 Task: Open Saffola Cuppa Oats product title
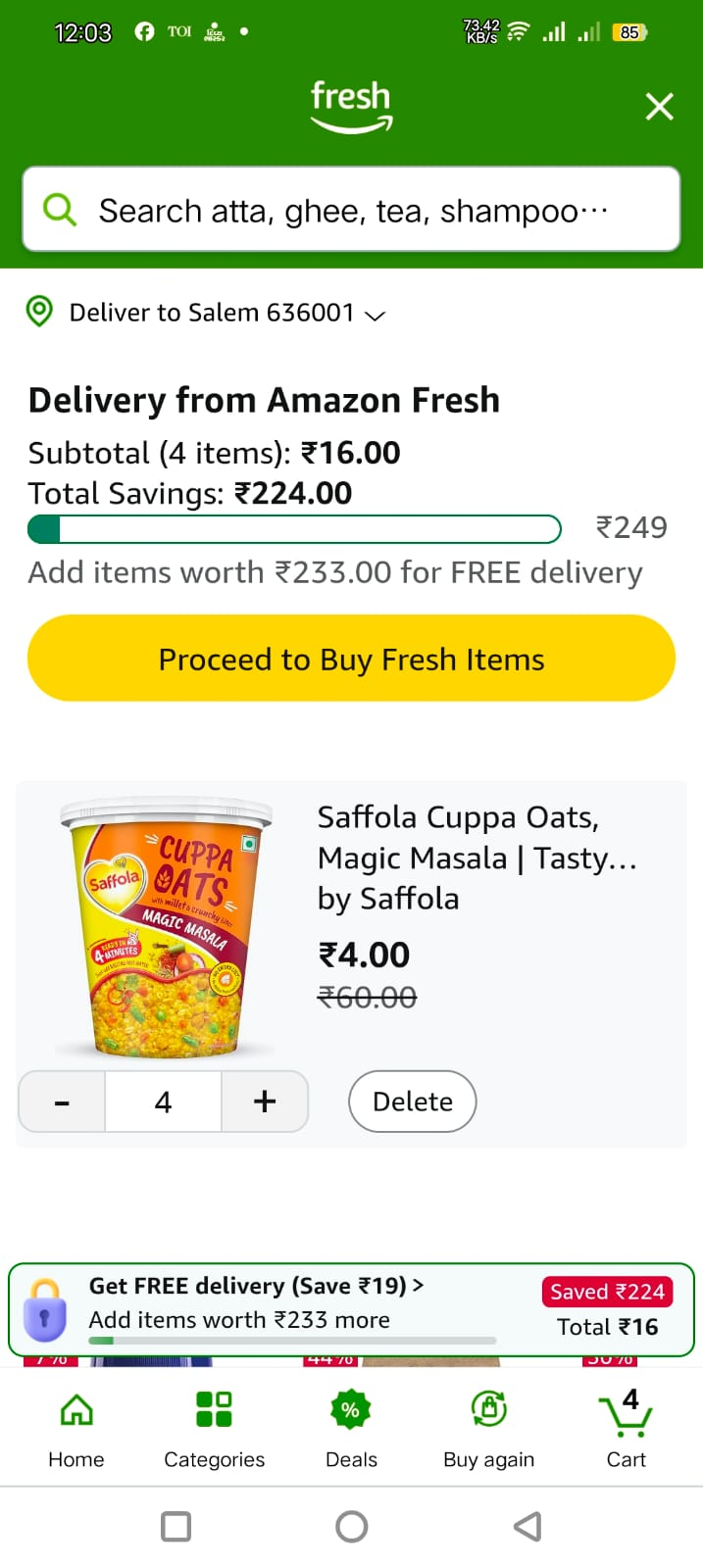[x=477, y=857]
